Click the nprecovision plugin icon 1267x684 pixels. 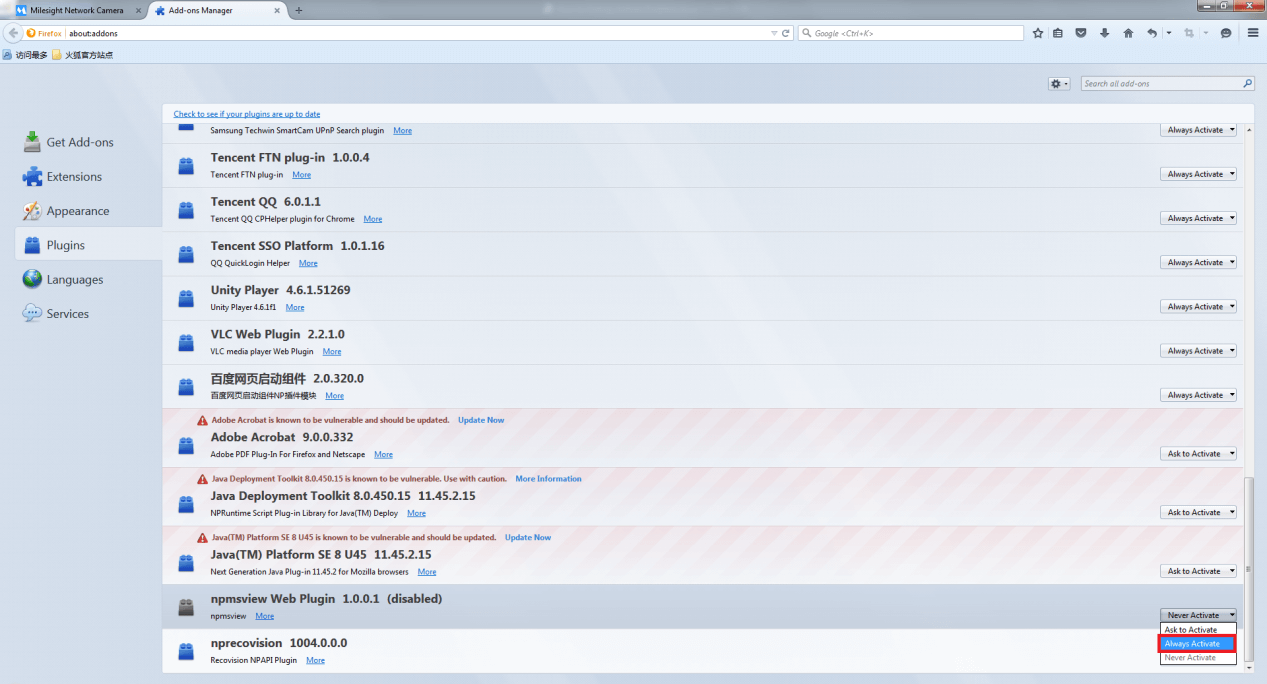tap(186, 651)
